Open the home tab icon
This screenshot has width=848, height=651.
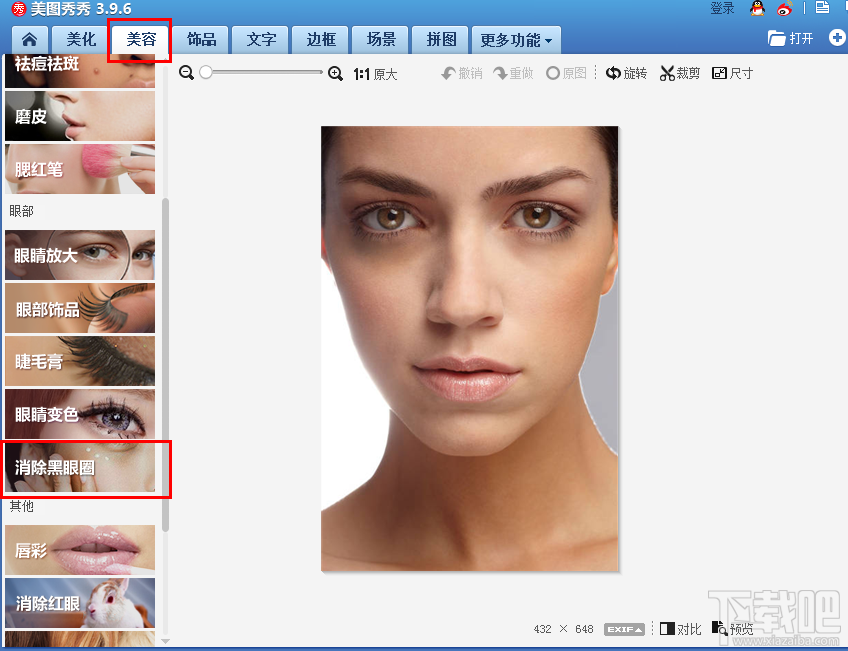coord(30,39)
